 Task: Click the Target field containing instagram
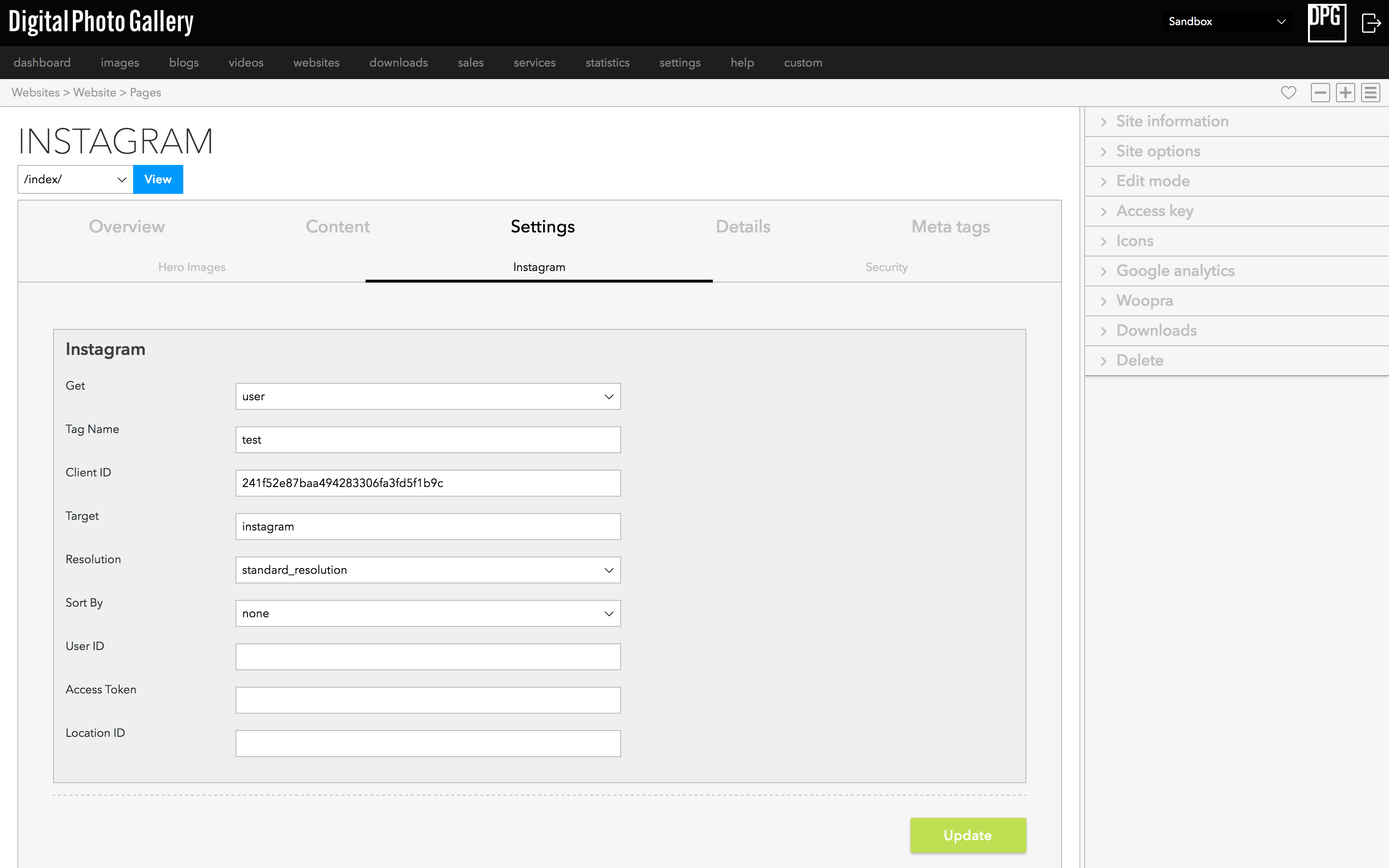[428, 527]
